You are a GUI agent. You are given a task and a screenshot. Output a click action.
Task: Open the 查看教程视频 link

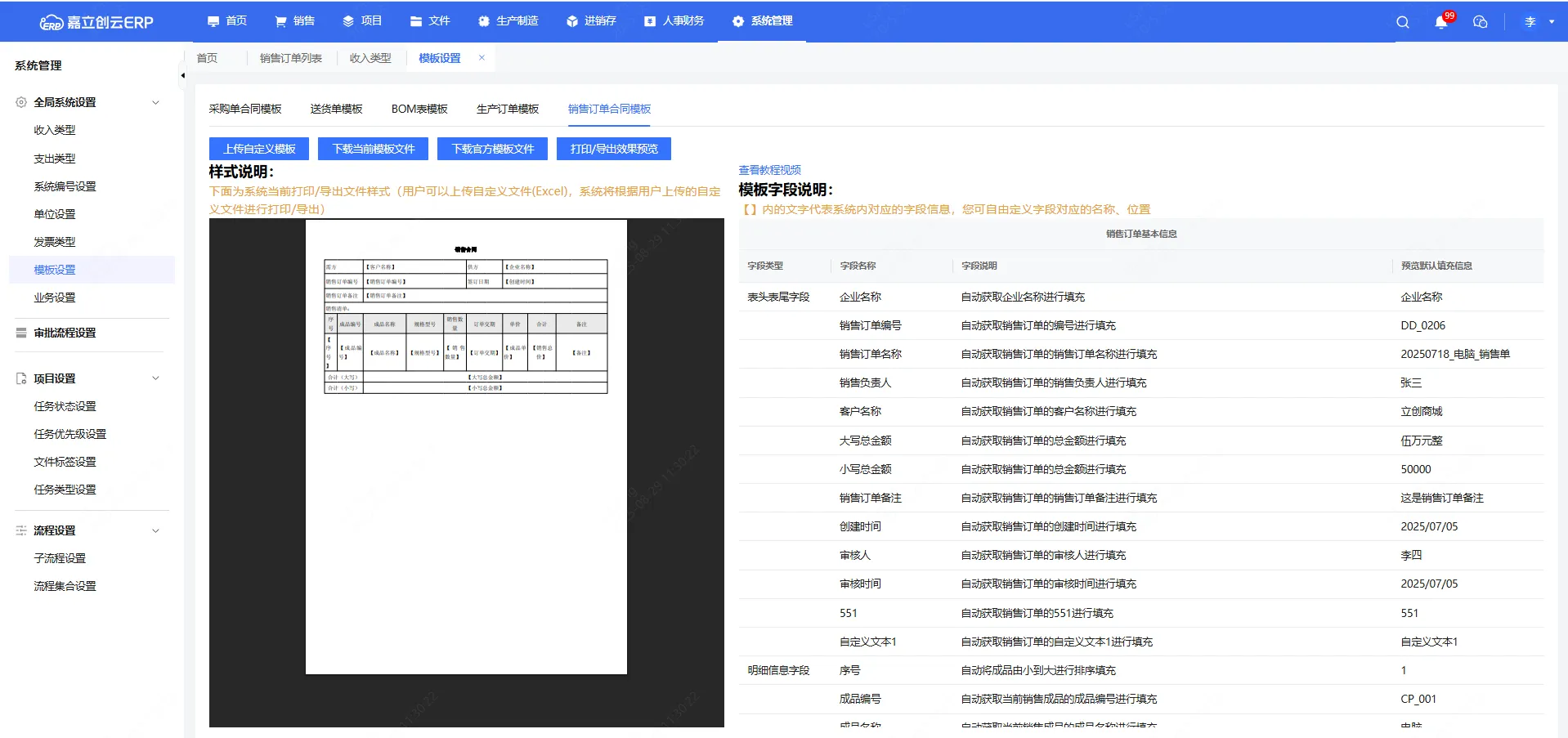(x=769, y=170)
